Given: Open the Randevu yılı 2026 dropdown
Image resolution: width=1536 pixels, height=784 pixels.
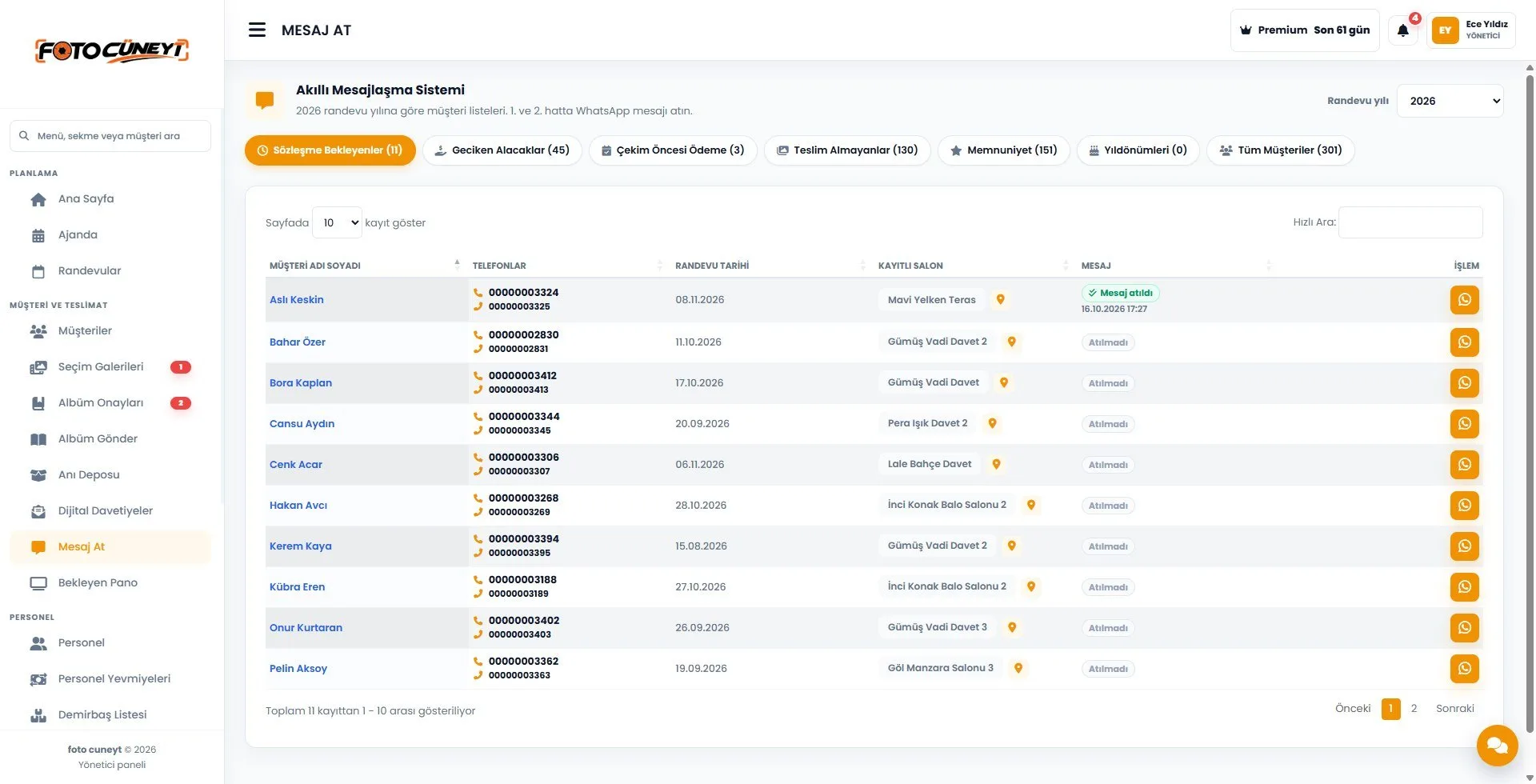Looking at the screenshot, I should tap(1450, 101).
